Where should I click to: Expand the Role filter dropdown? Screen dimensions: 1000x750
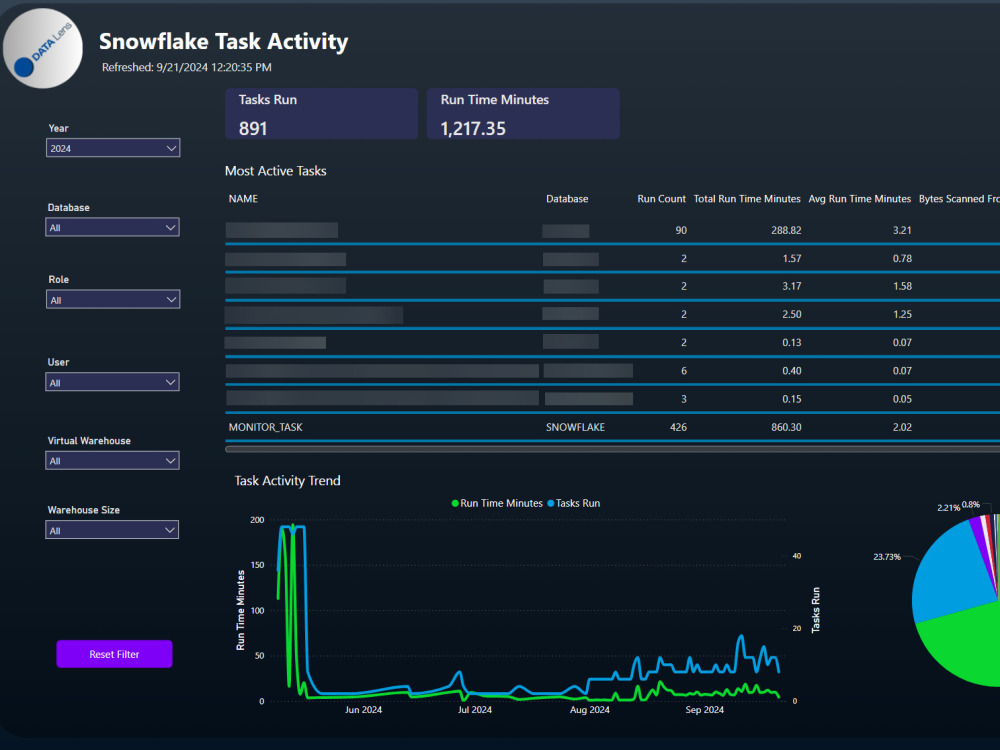pyautogui.click(x=113, y=300)
